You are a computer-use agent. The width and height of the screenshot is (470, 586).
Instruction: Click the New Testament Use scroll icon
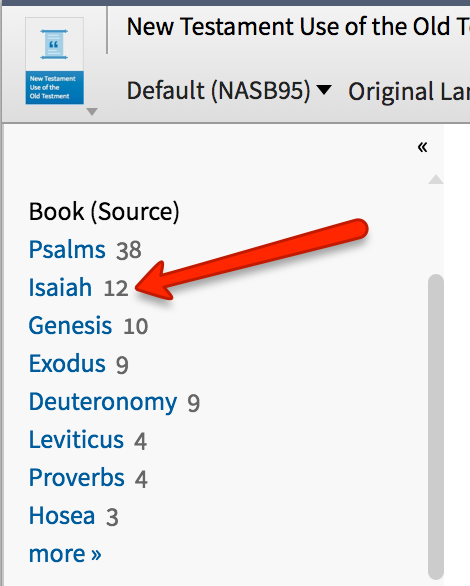click(55, 61)
